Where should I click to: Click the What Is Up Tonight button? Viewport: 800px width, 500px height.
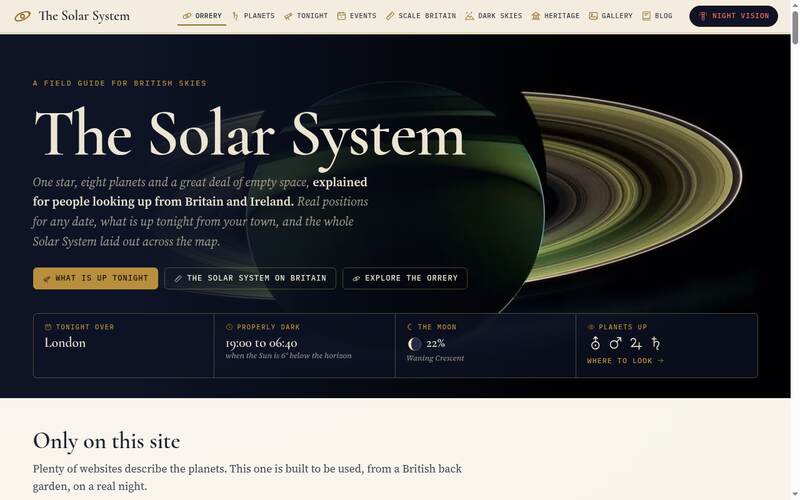[95, 278]
